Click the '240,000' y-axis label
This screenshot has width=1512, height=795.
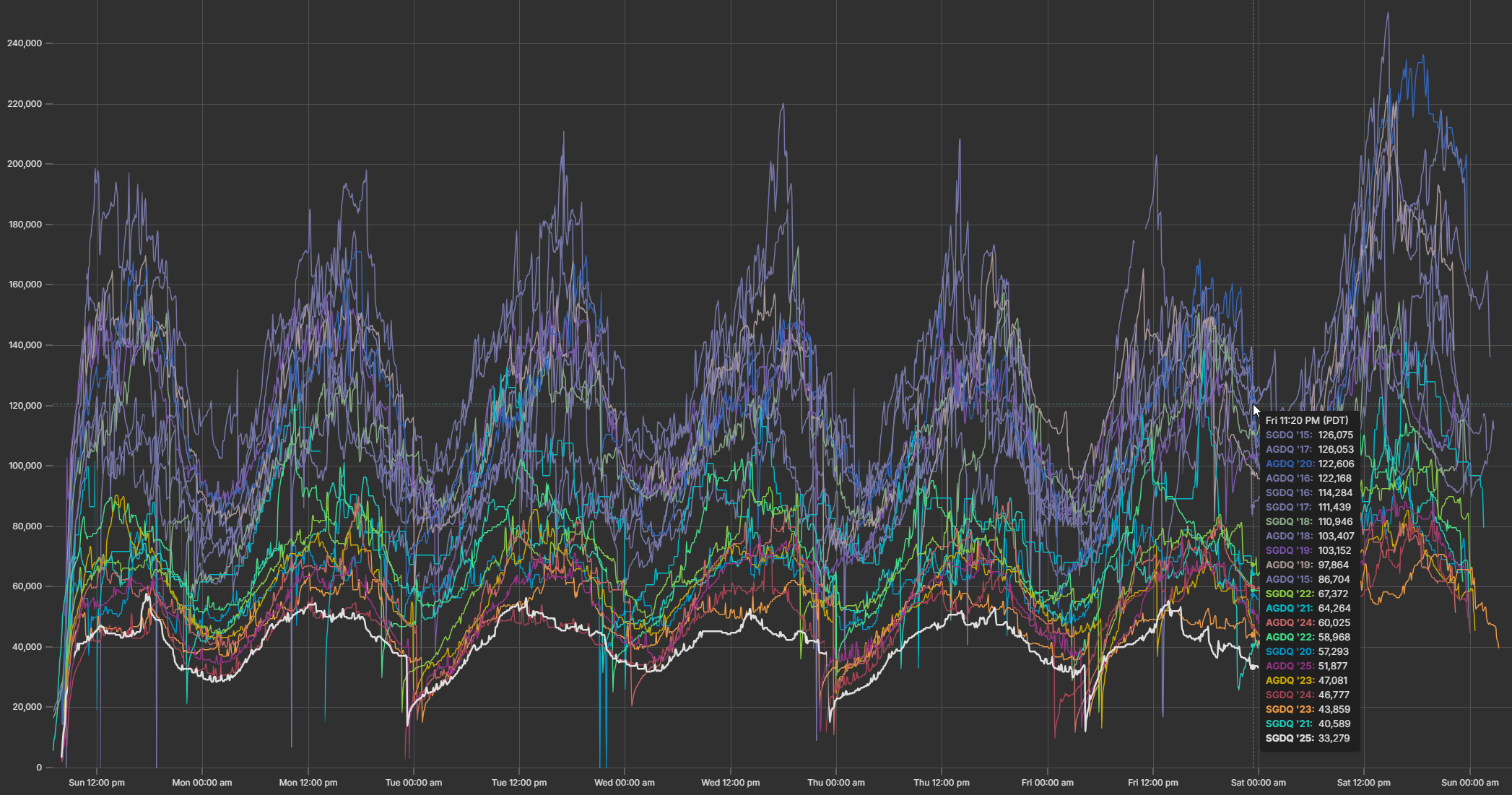[25, 43]
